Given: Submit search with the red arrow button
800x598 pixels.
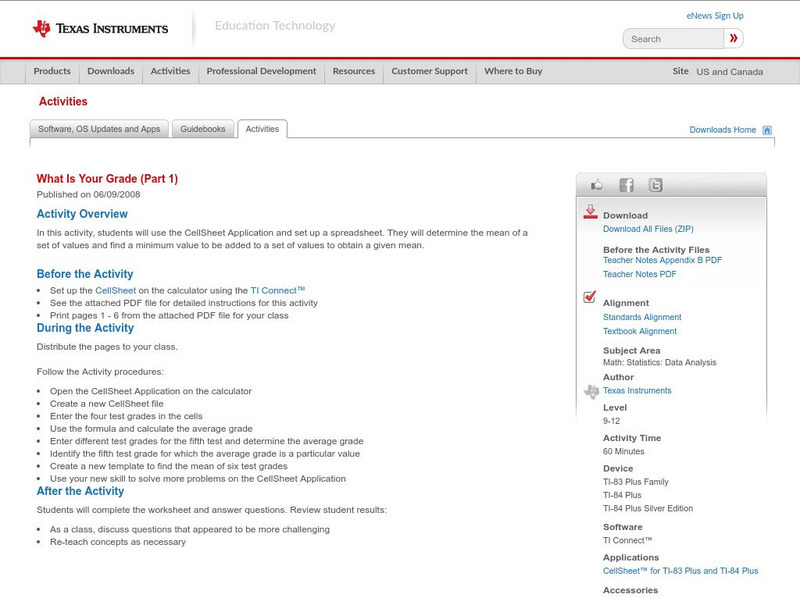Looking at the screenshot, I should 733,38.
